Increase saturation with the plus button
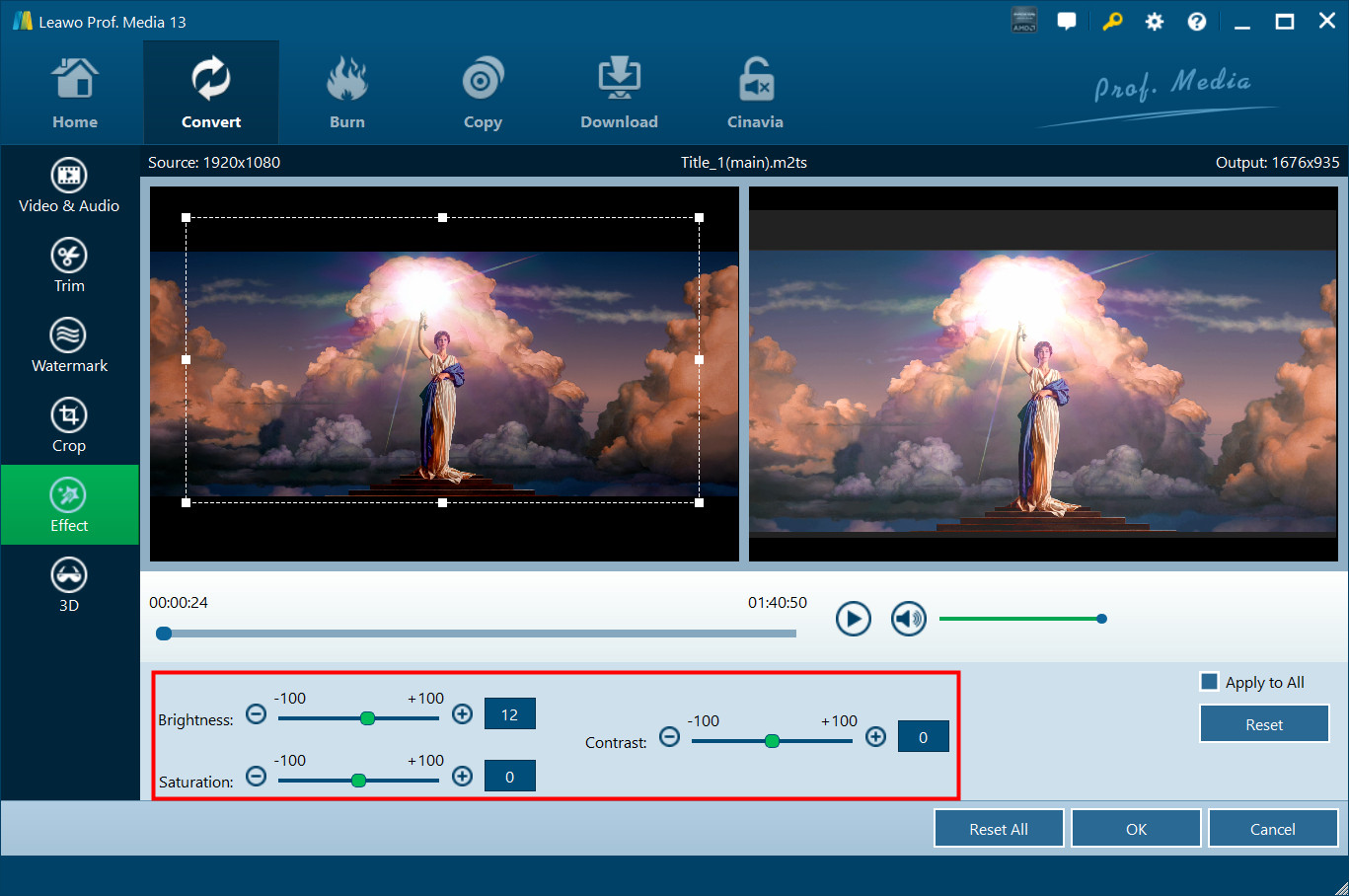1349x896 pixels. tap(462, 776)
